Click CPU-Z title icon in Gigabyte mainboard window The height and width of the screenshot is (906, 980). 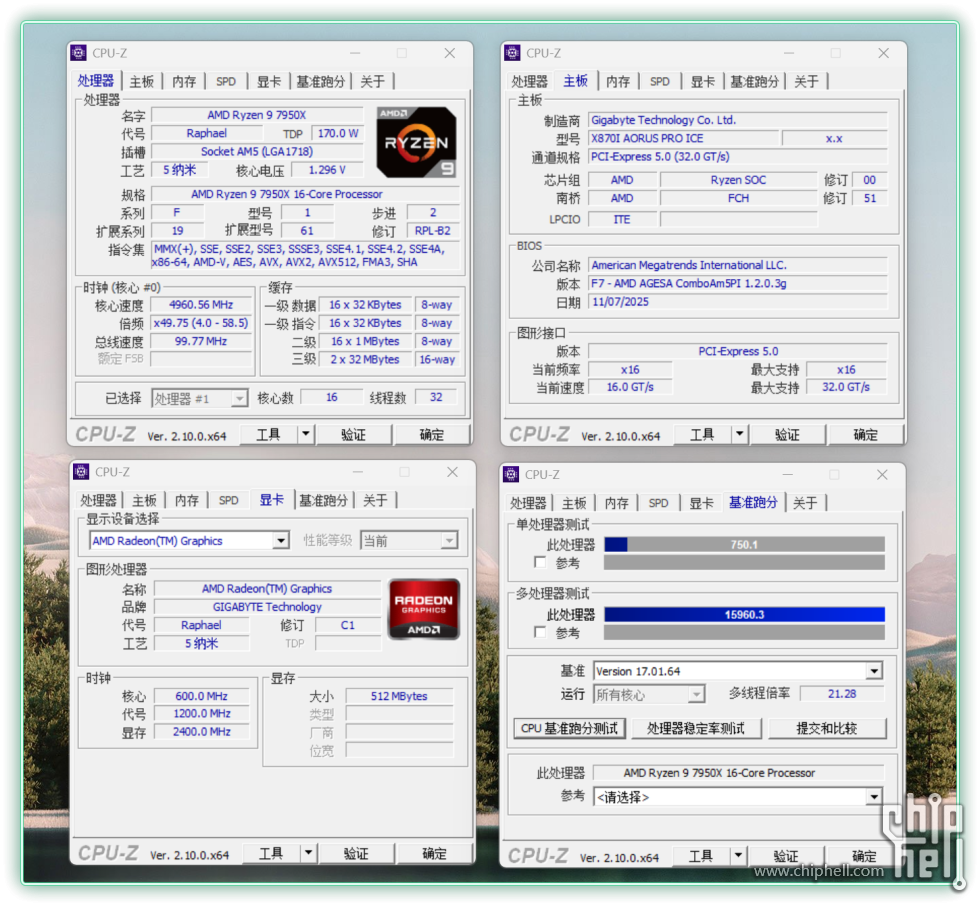point(512,53)
